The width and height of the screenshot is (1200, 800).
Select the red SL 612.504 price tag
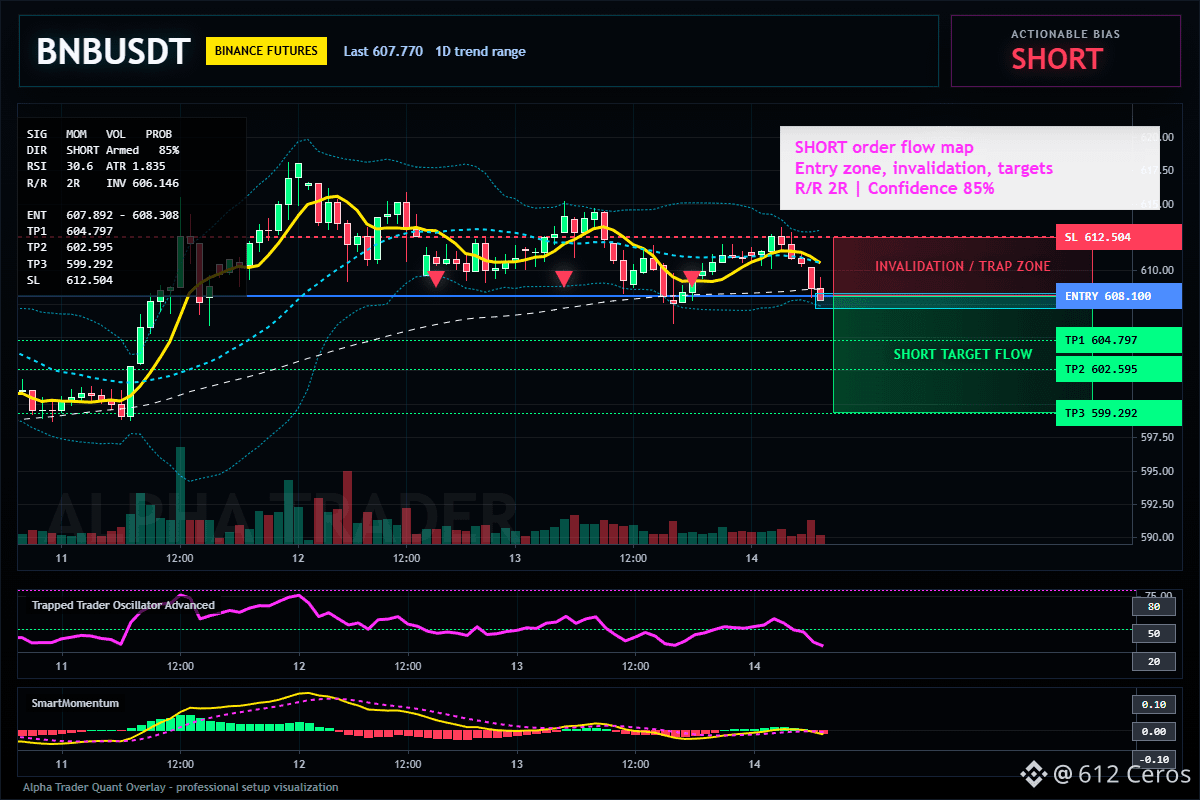[1118, 237]
